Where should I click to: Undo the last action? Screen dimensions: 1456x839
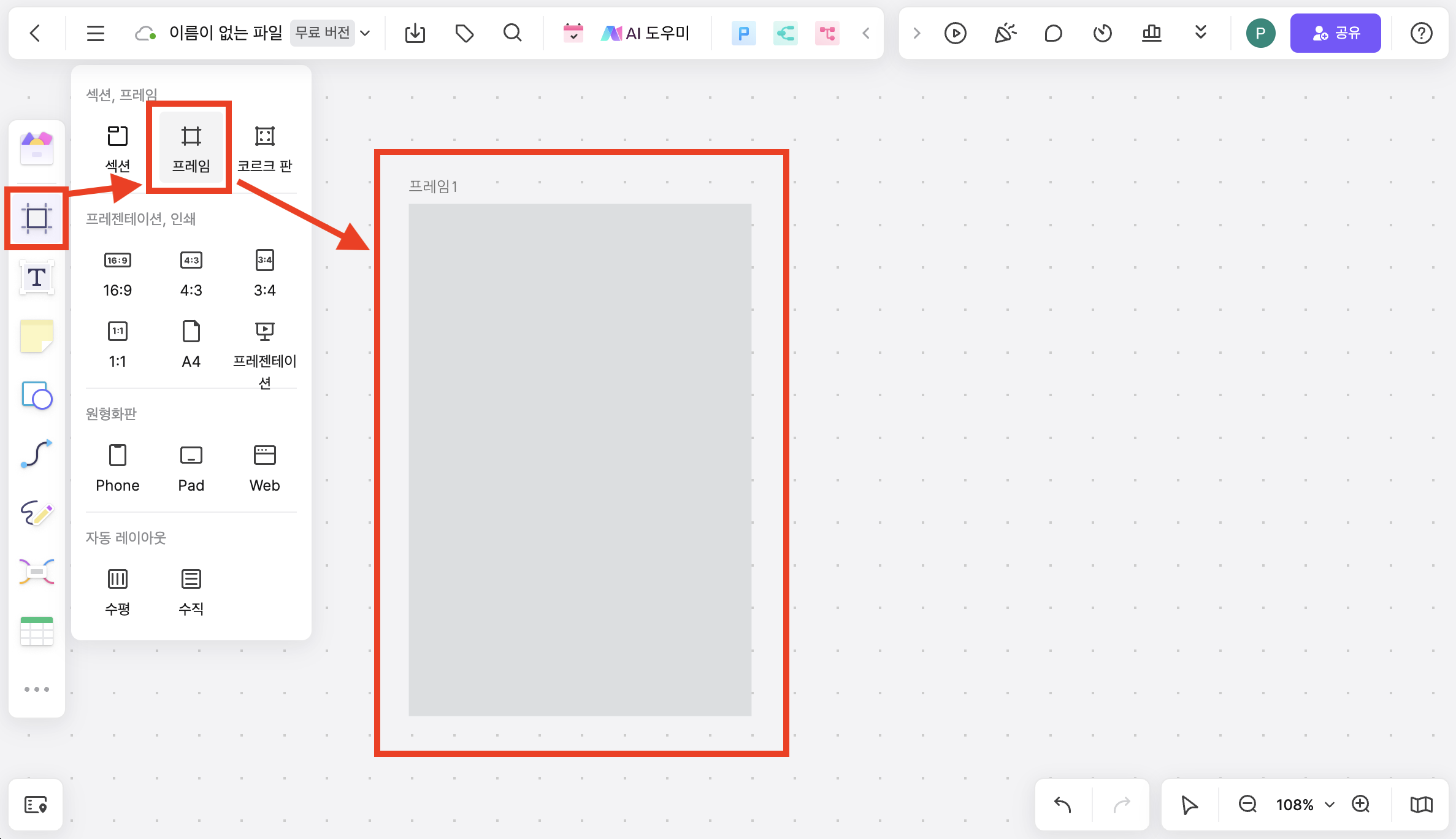pyautogui.click(x=1062, y=804)
